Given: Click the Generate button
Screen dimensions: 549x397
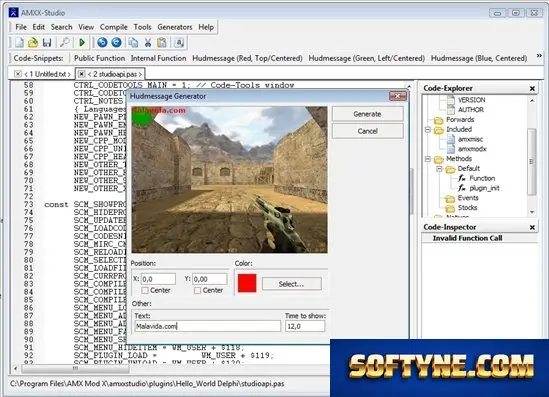Looking at the screenshot, I should click(367, 114).
